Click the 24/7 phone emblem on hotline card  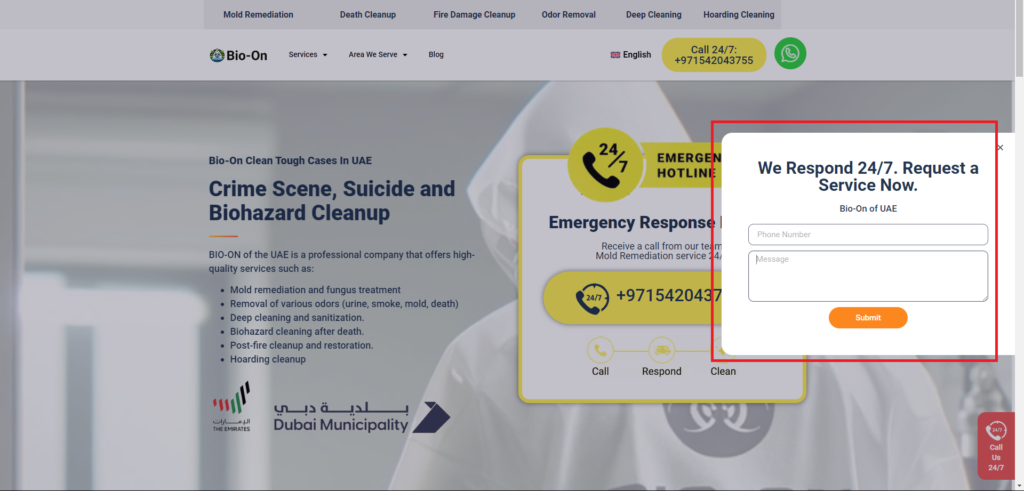click(605, 165)
